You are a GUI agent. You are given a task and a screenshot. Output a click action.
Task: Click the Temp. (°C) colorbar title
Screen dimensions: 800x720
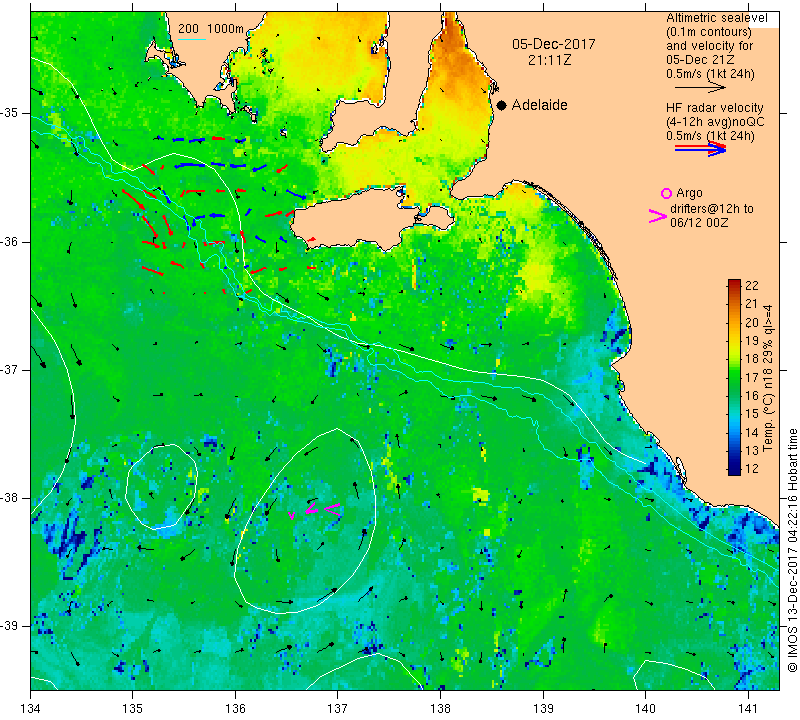point(767,378)
